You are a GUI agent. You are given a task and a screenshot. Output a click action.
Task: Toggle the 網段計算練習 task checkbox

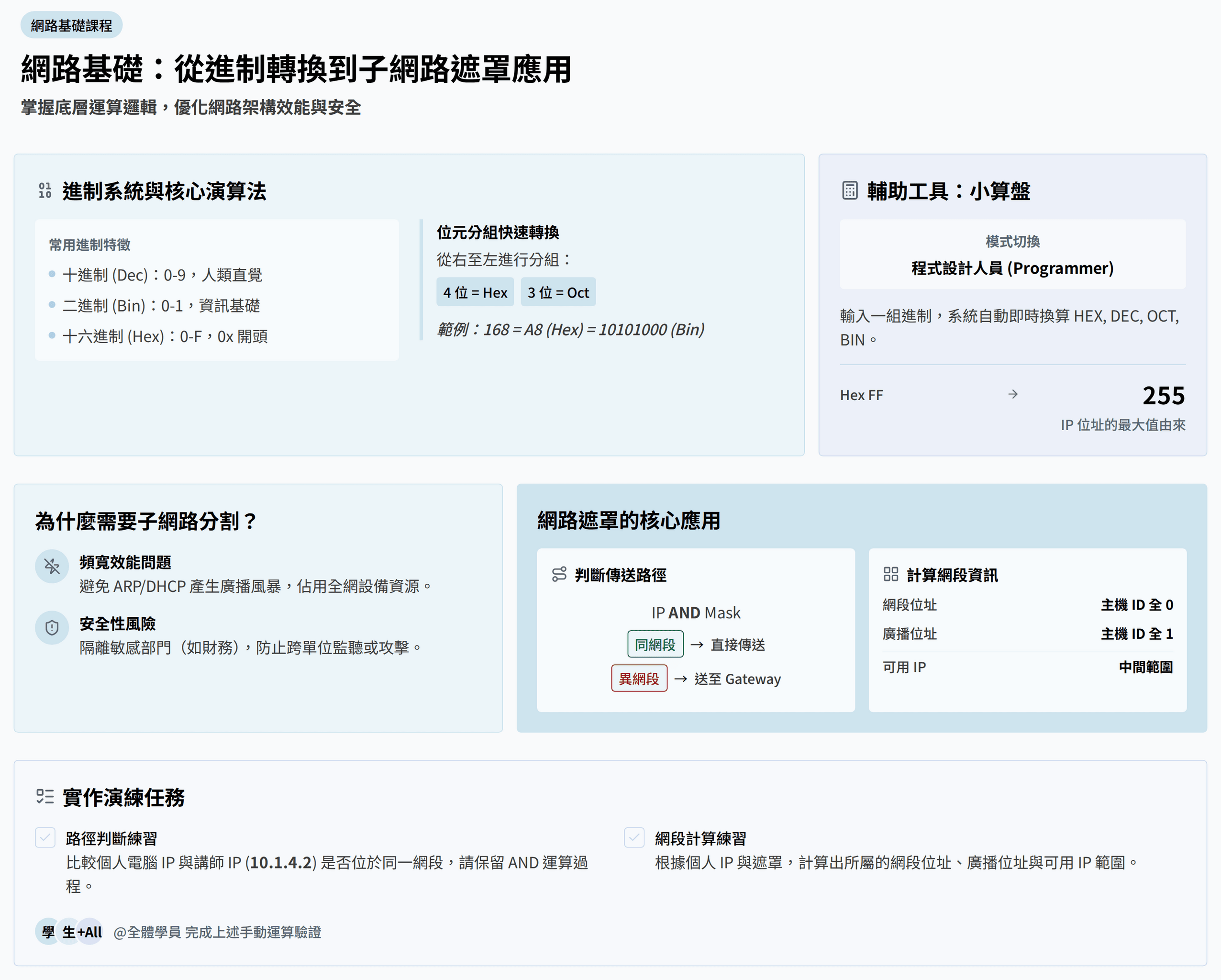click(634, 837)
